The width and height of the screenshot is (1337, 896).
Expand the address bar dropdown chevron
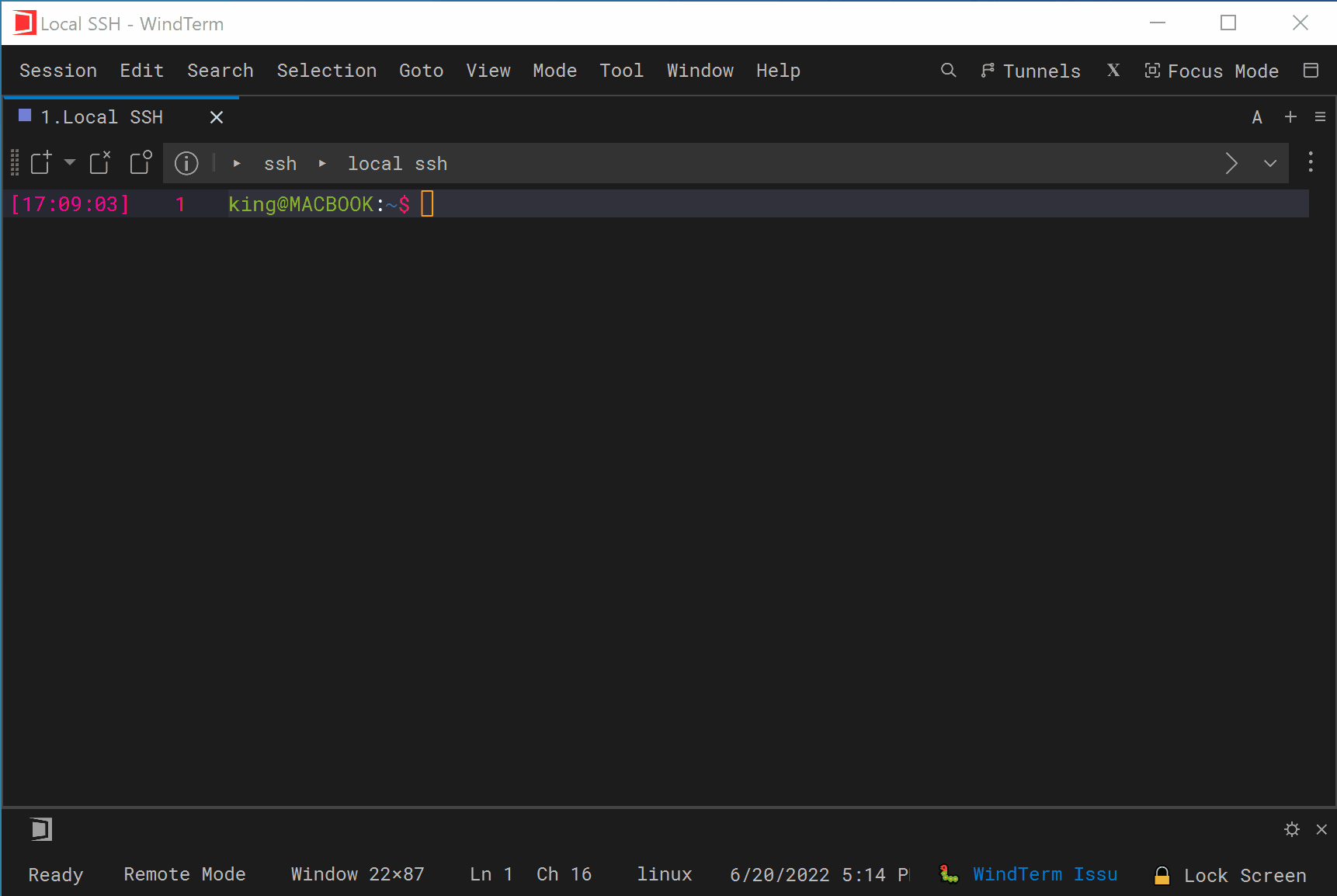click(x=1270, y=164)
